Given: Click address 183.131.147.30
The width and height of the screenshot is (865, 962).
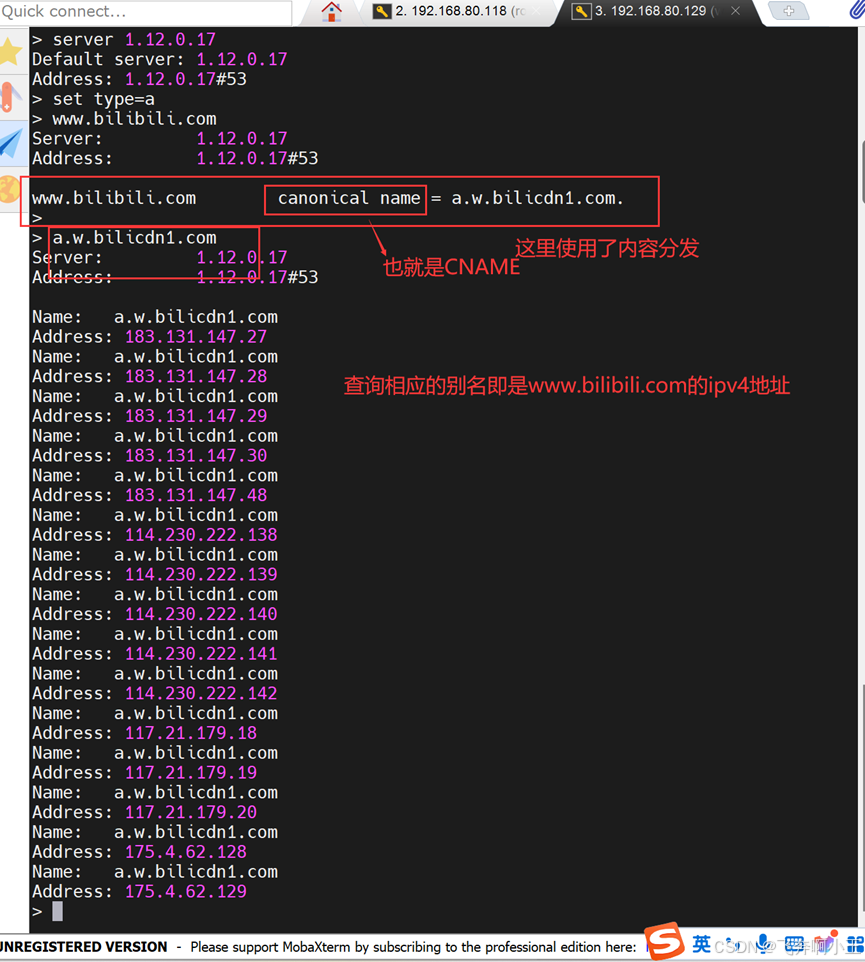Looking at the screenshot, I should coord(196,456).
